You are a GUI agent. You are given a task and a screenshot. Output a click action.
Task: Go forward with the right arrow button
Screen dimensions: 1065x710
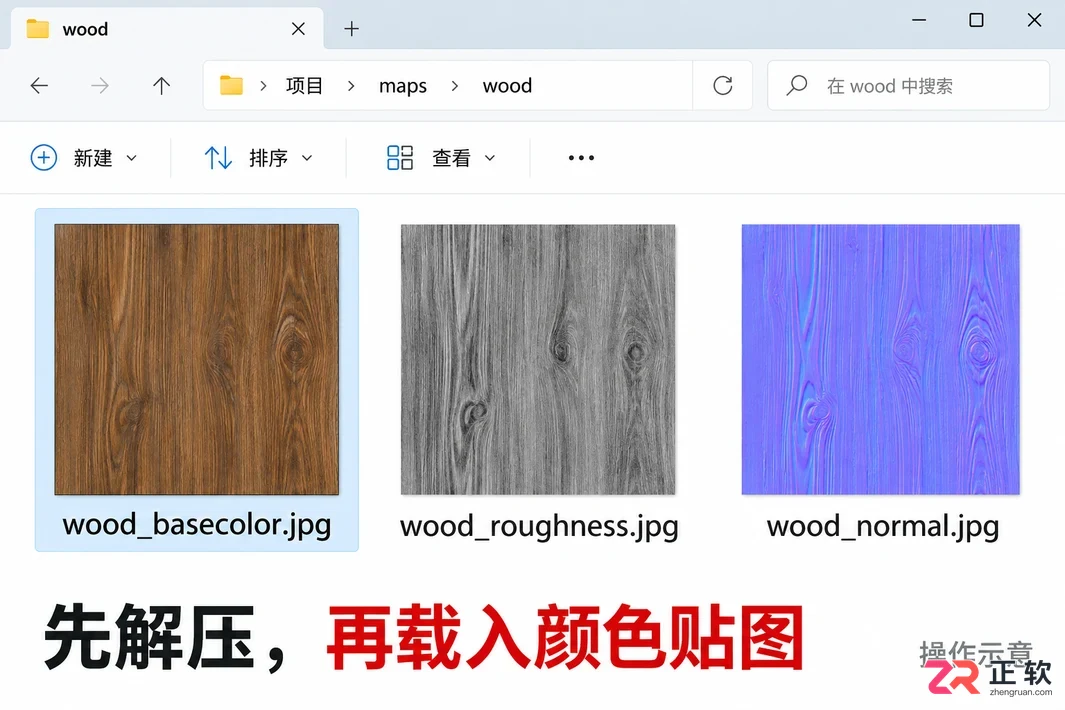tap(100, 86)
